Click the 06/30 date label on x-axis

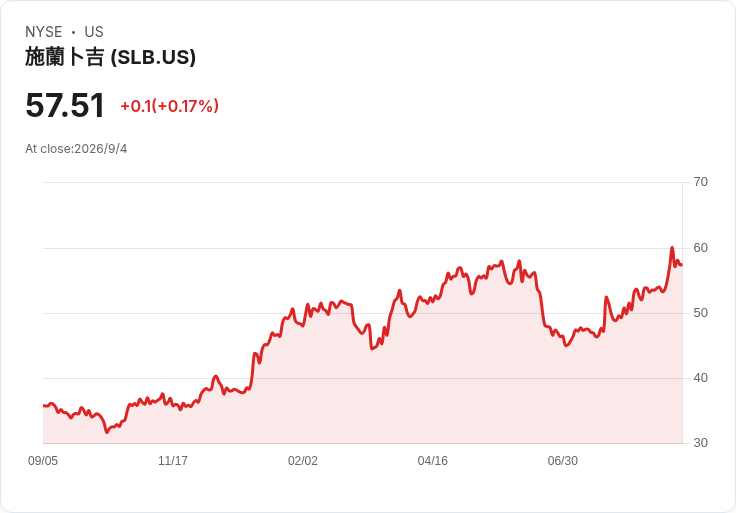tap(563, 461)
